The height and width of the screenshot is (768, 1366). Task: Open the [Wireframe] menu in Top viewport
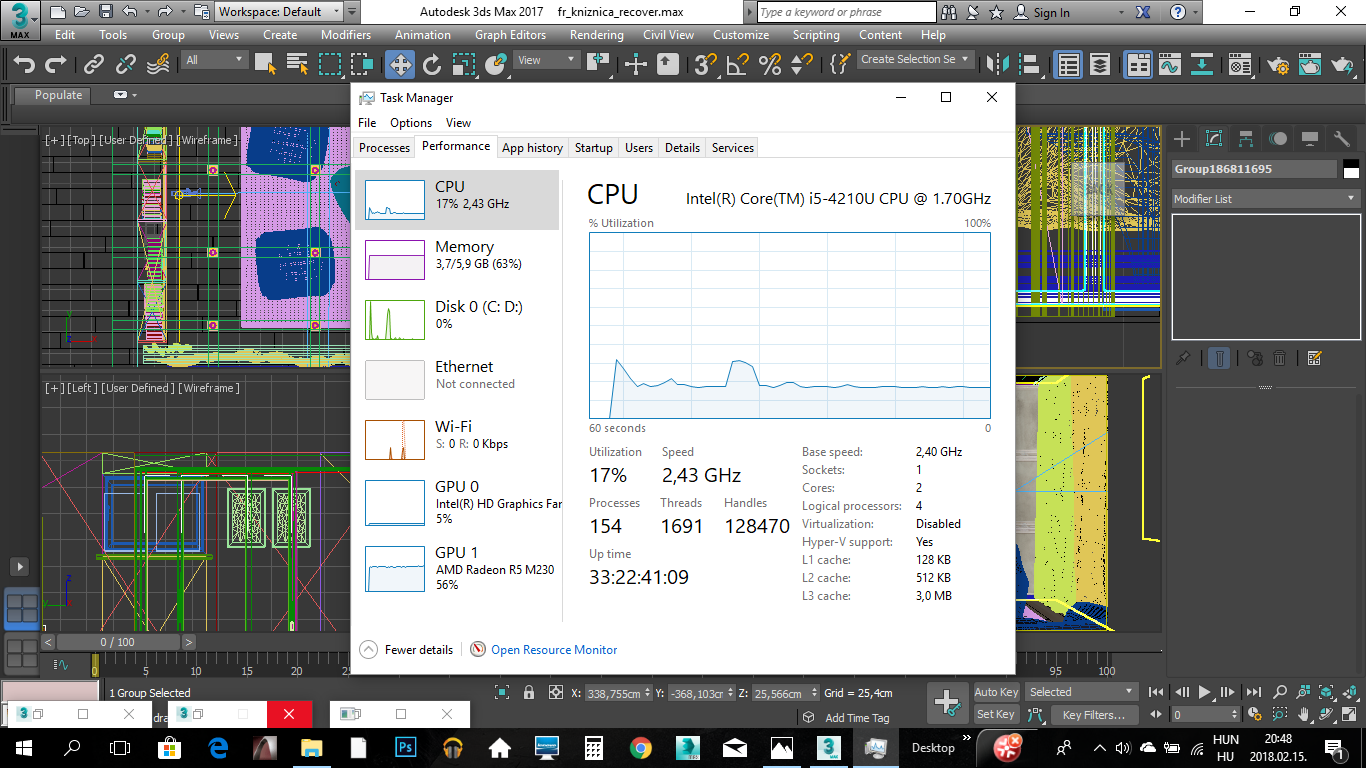point(209,140)
